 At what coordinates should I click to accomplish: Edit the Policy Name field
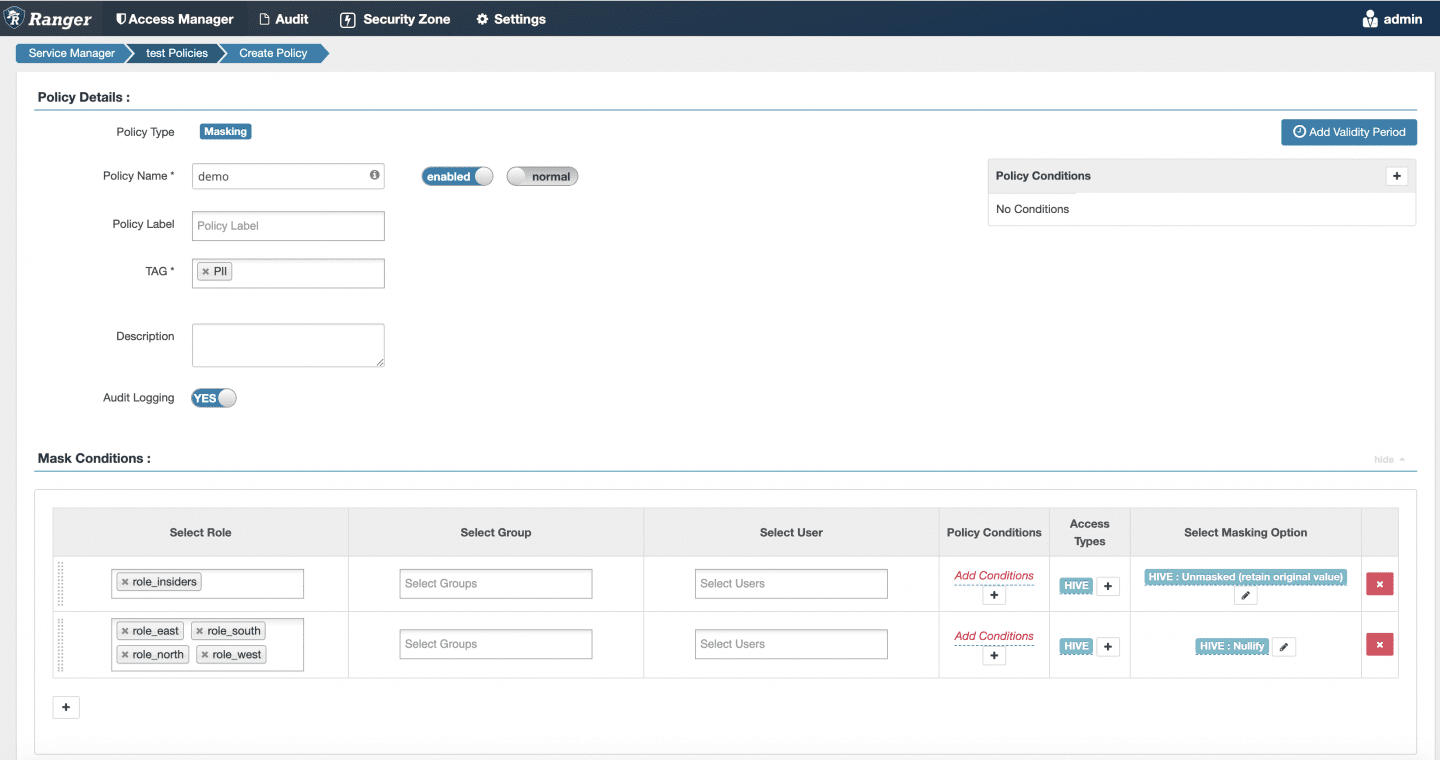point(288,176)
